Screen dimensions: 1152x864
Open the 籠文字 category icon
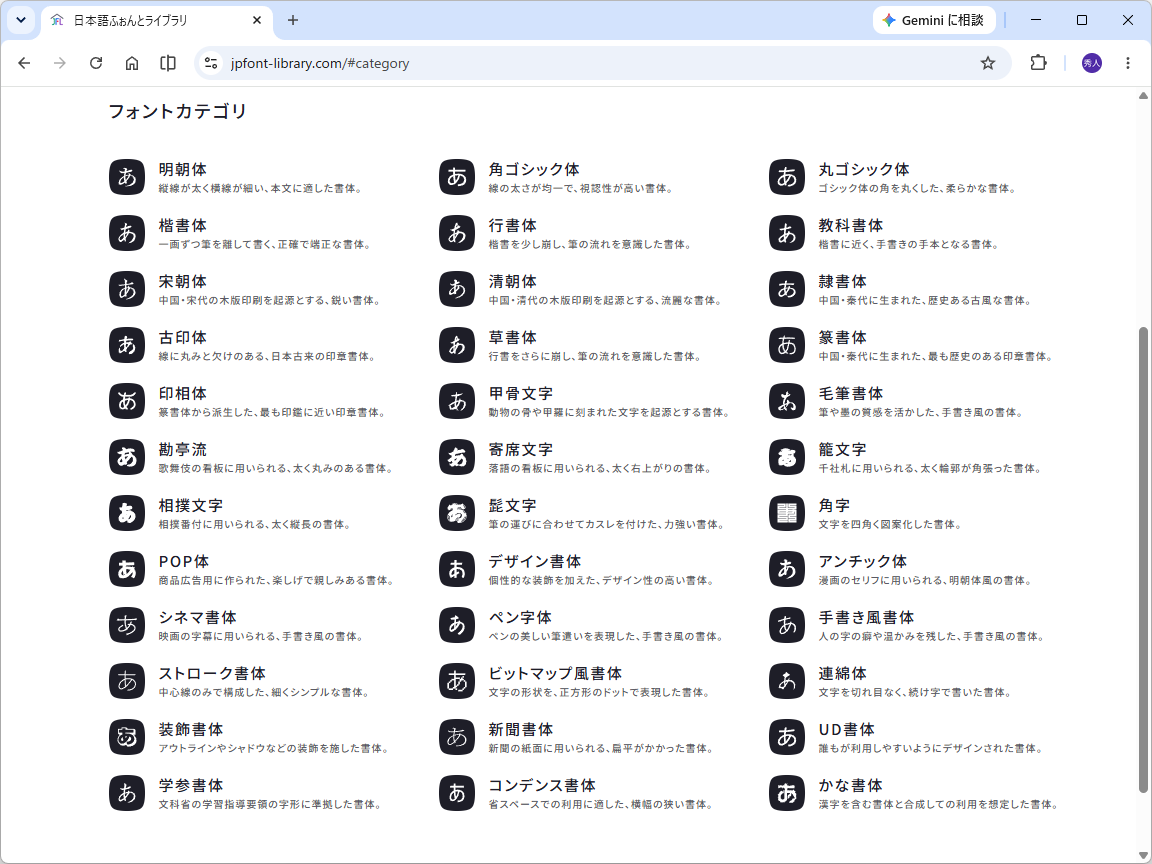pos(787,457)
